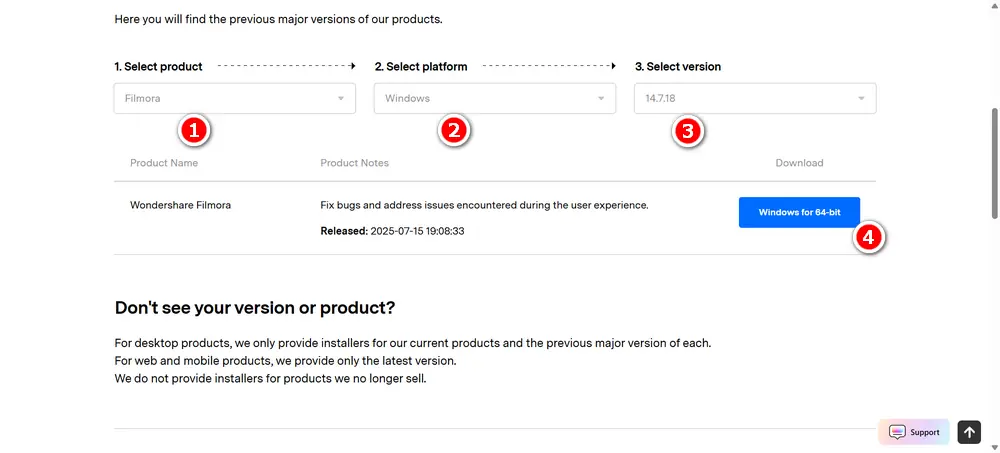
Task: Click the Download column header
Action: click(x=799, y=163)
